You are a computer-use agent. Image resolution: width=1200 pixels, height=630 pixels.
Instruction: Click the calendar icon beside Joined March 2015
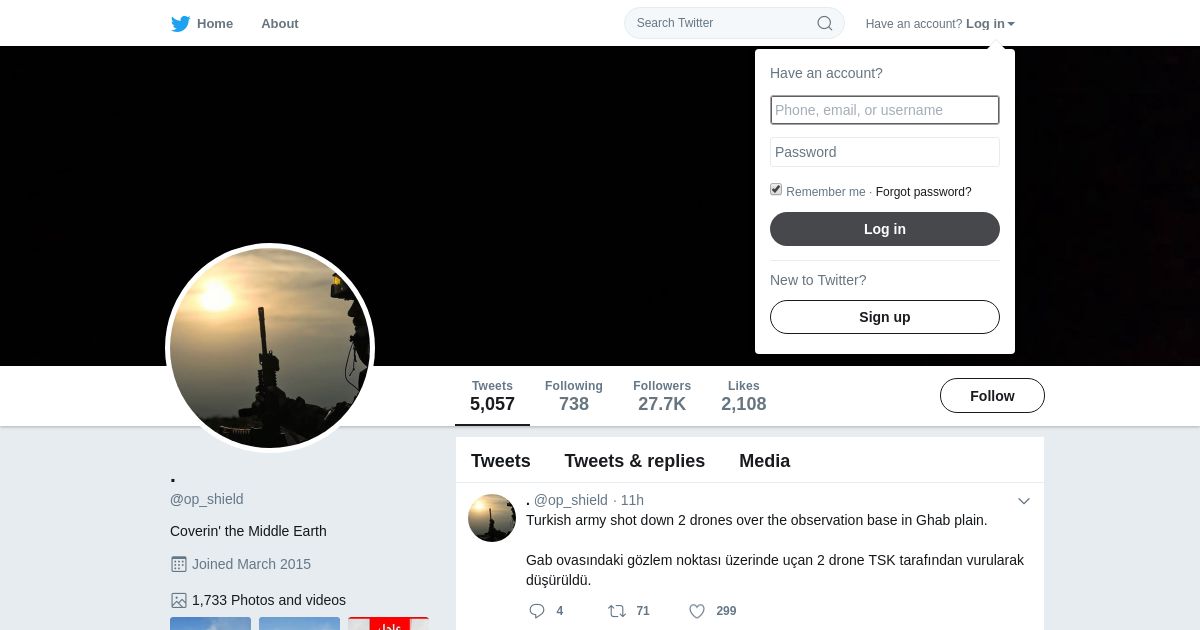pos(179,564)
